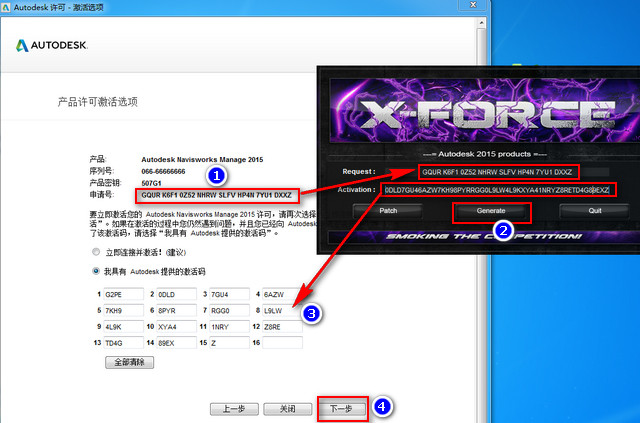Click the Close (关闭) button at the bottom
The width and height of the screenshot is (640, 423).
coord(287,409)
